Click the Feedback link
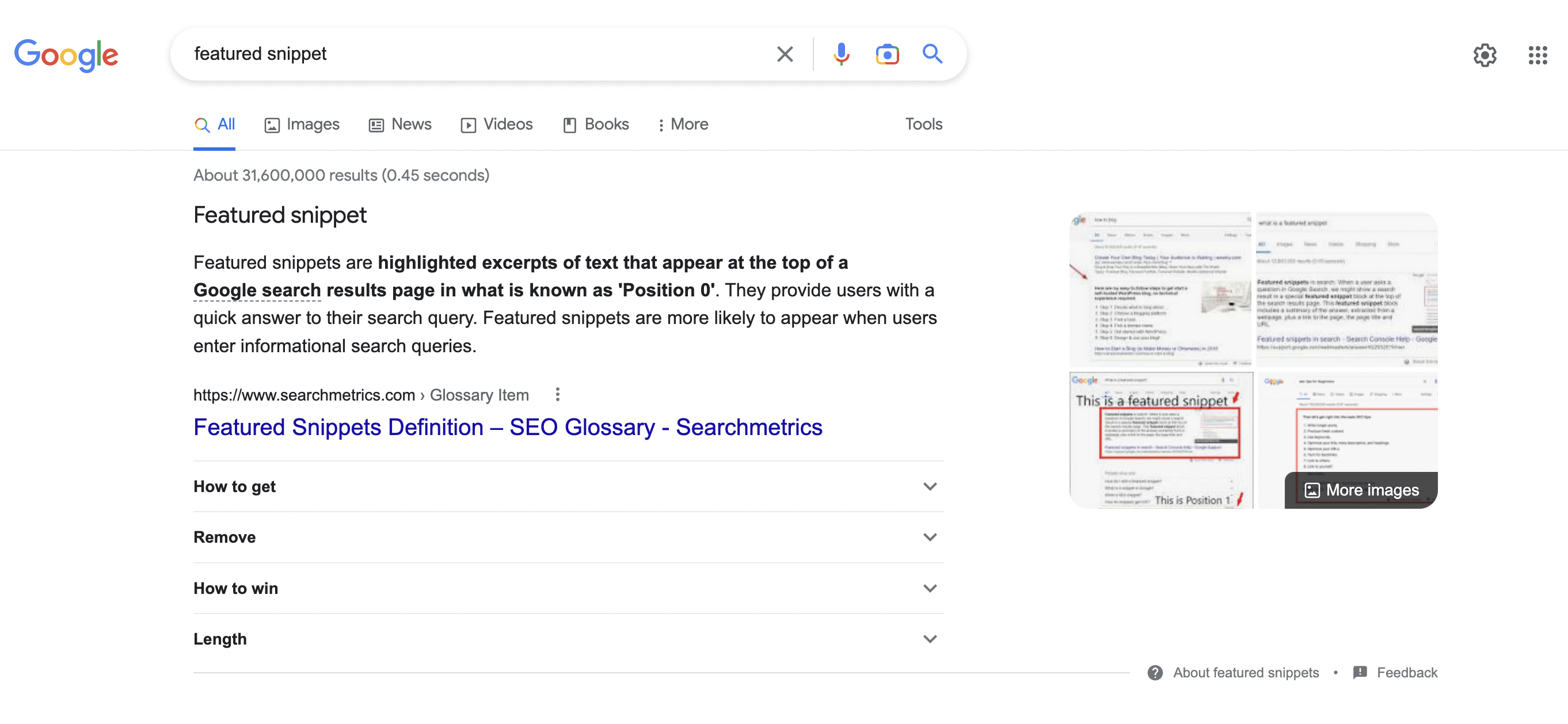This screenshot has width=1568, height=724. (1407, 672)
